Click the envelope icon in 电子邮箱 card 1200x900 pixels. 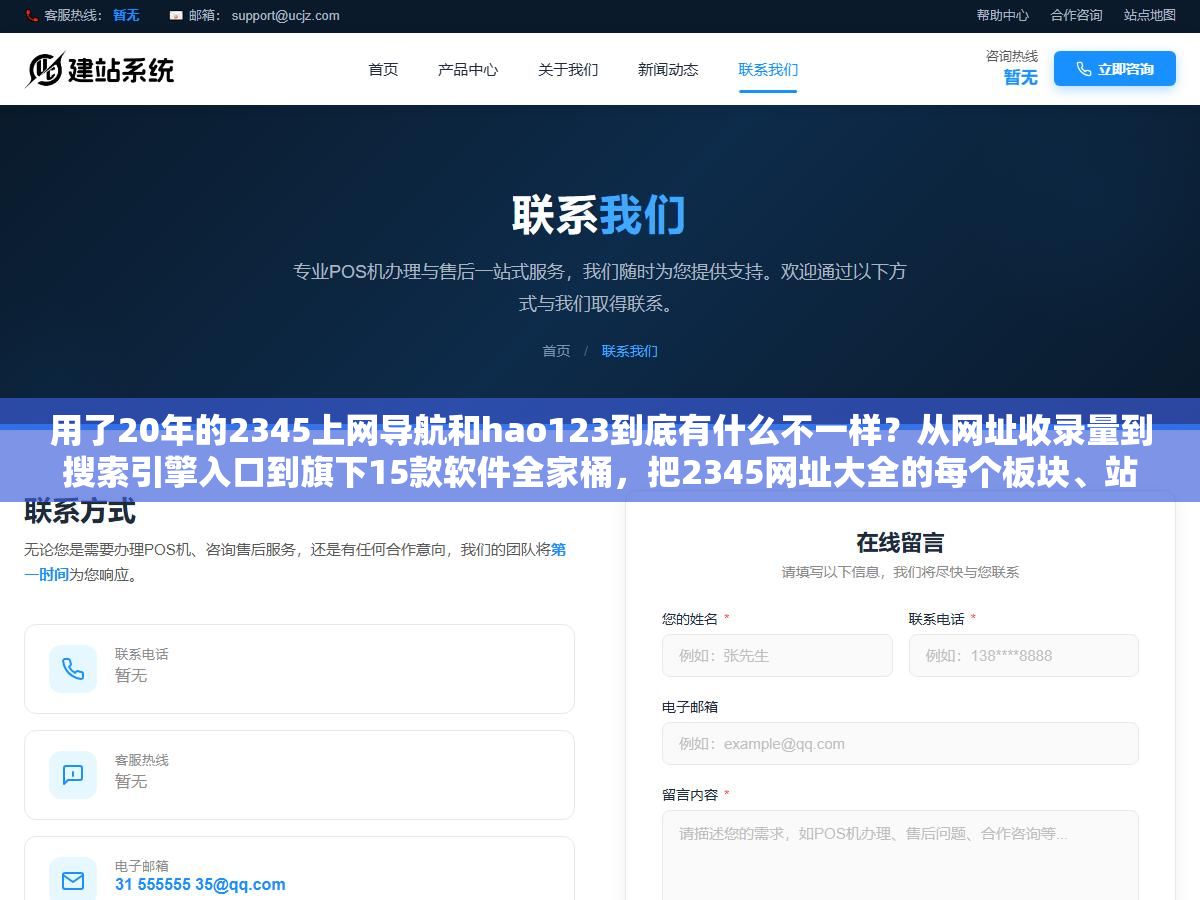(x=73, y=881)
